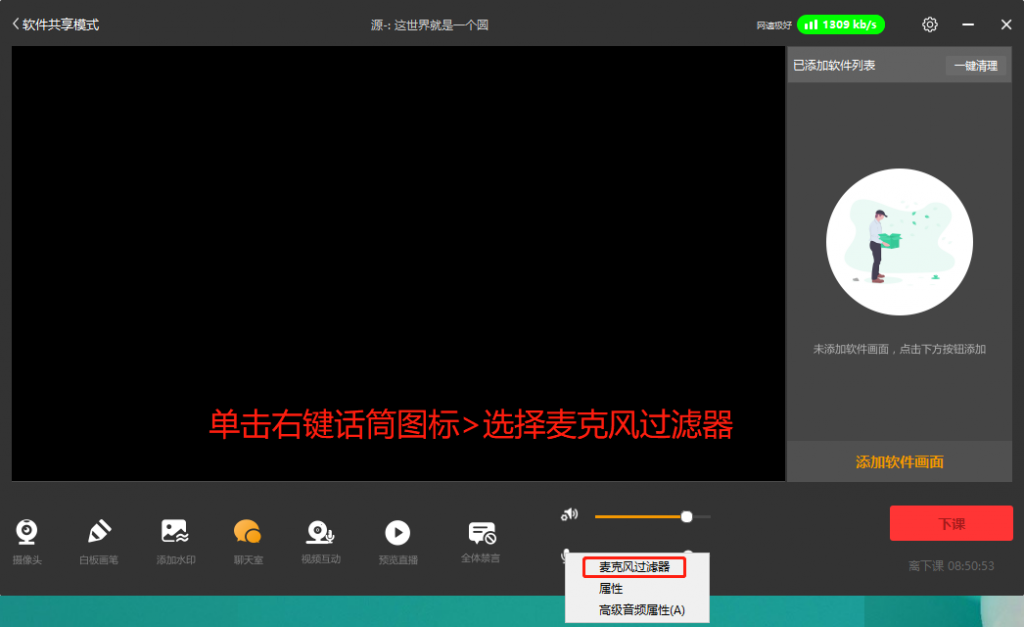
Task: Click the 已添加软件列表 header text
Action: [834, 65]
